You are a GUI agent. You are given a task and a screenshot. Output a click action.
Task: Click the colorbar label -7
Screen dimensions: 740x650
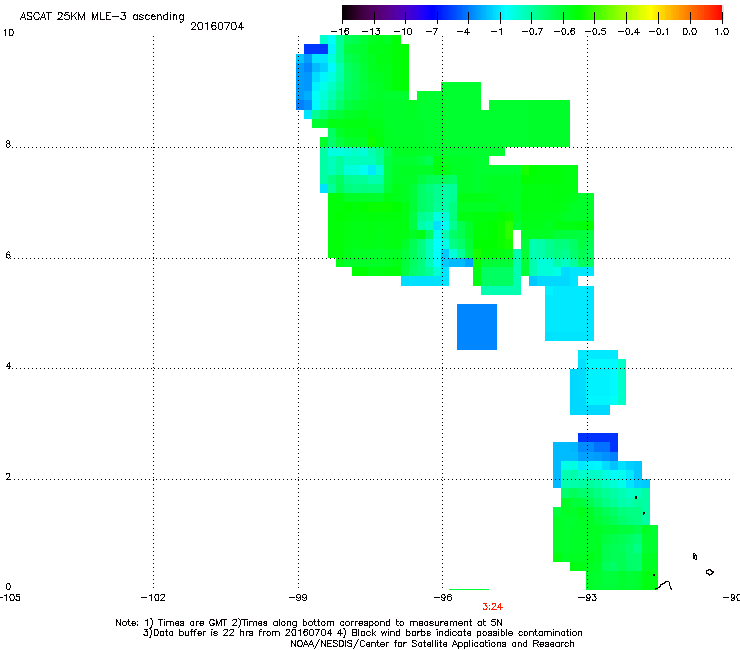pos(432,32)
